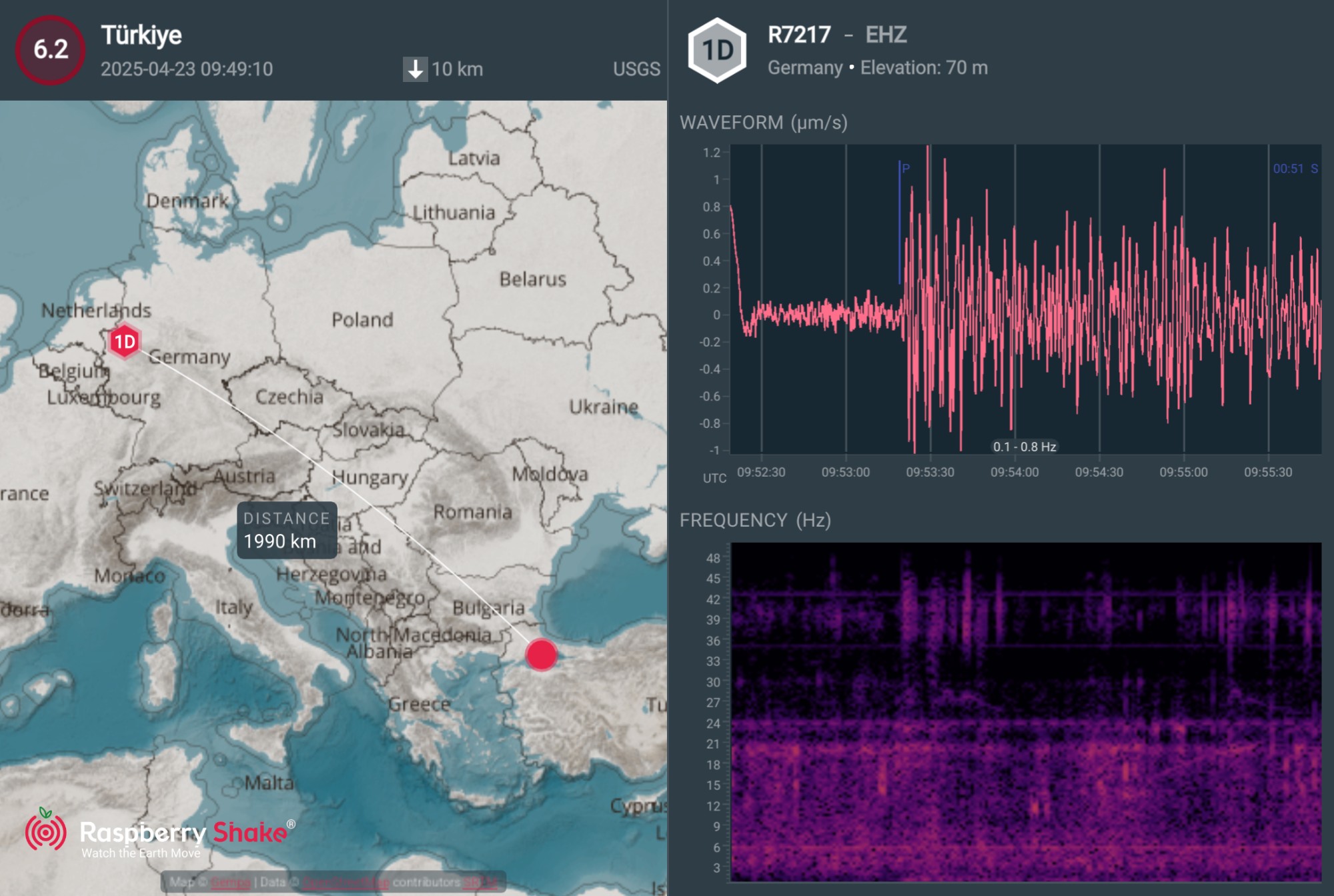Click the Greece label on the map

pos(420,704)
